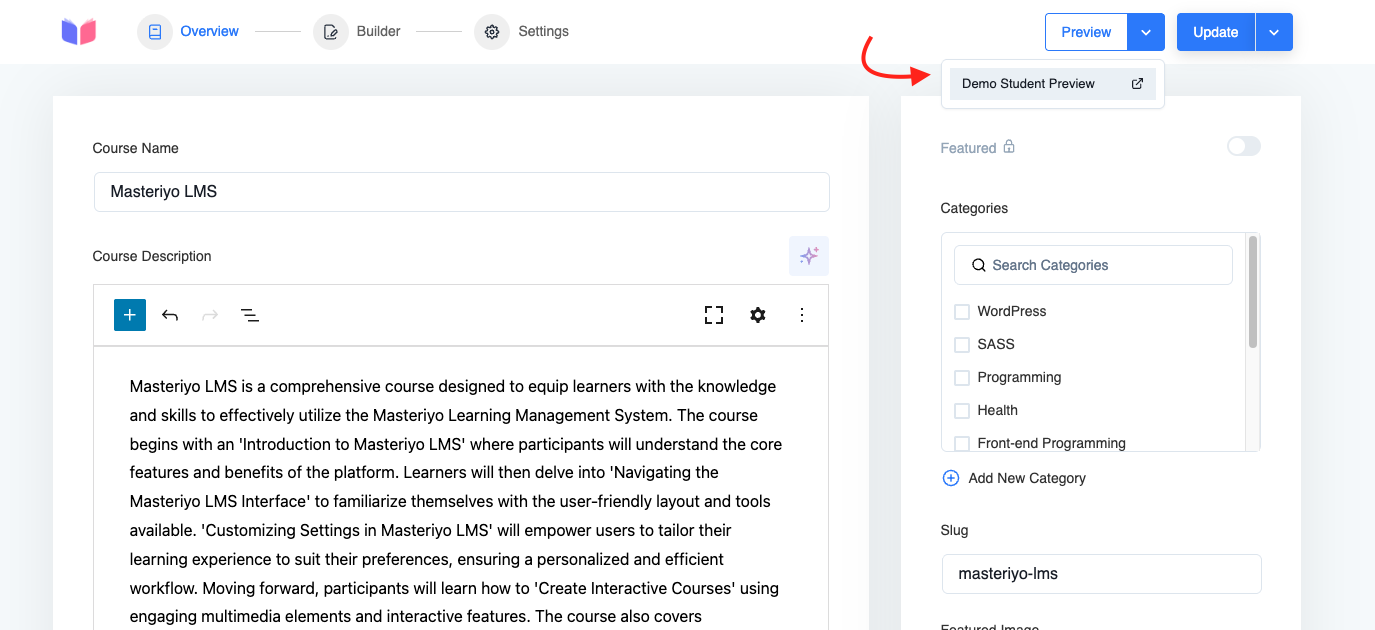1375x630 pixels.
Task: Click the Course Name input field
Action: point(462,191)
